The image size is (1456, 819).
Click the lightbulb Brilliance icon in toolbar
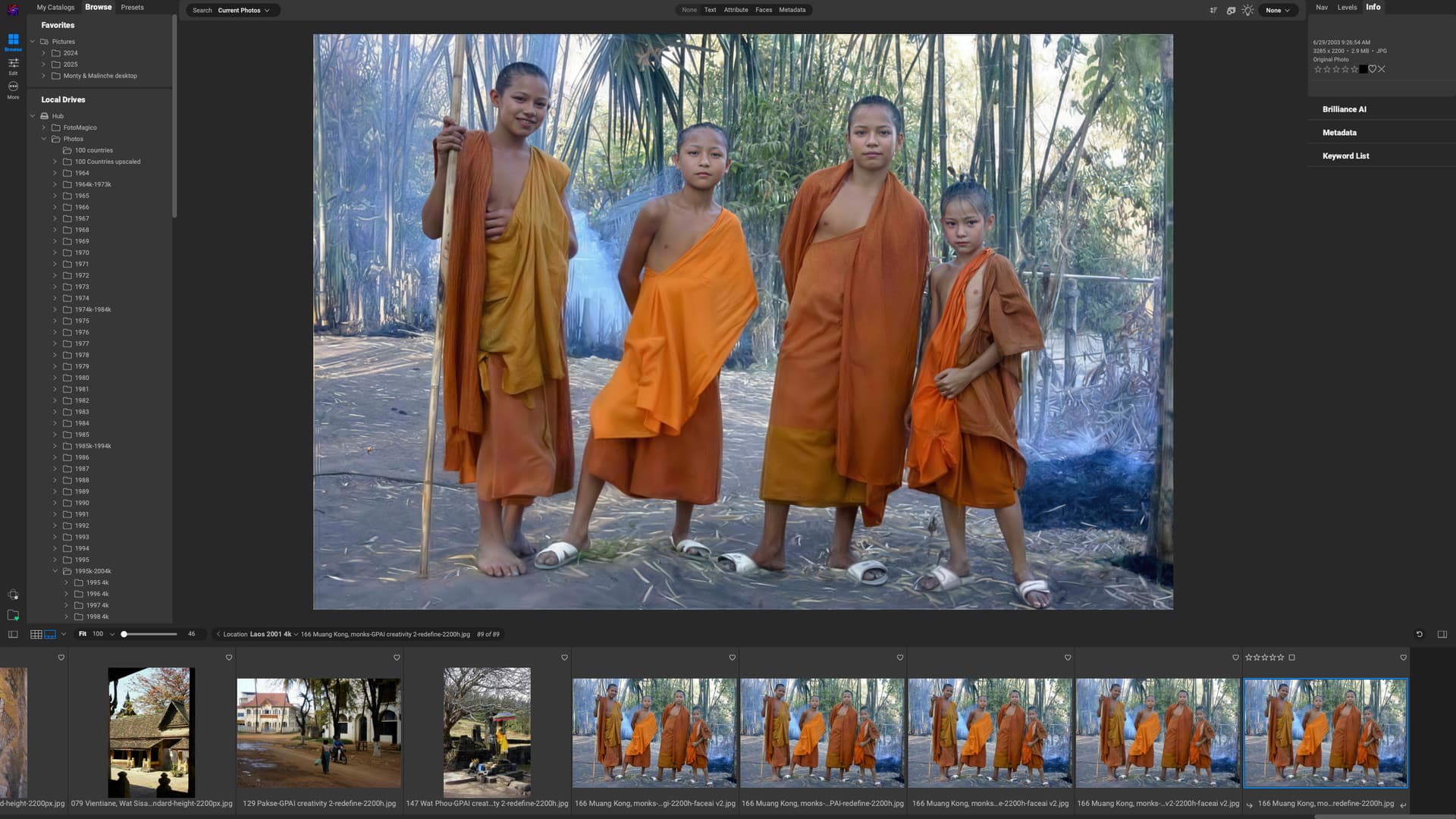click(1247, 11)
